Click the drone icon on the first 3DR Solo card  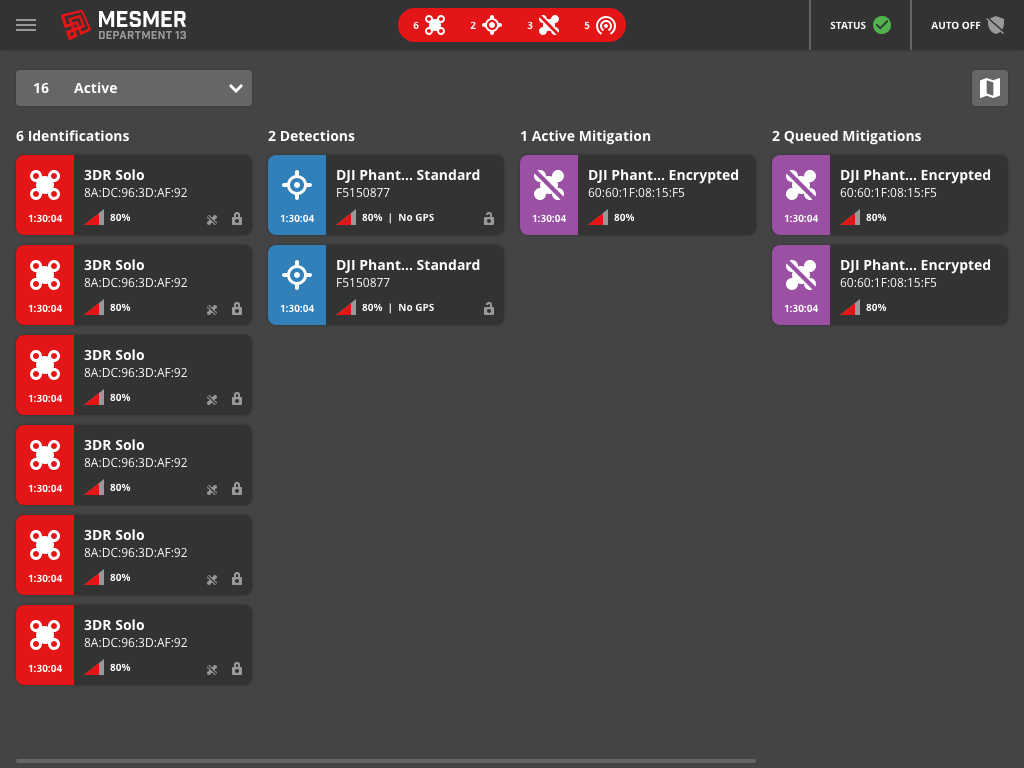click(x=44, y=186)
